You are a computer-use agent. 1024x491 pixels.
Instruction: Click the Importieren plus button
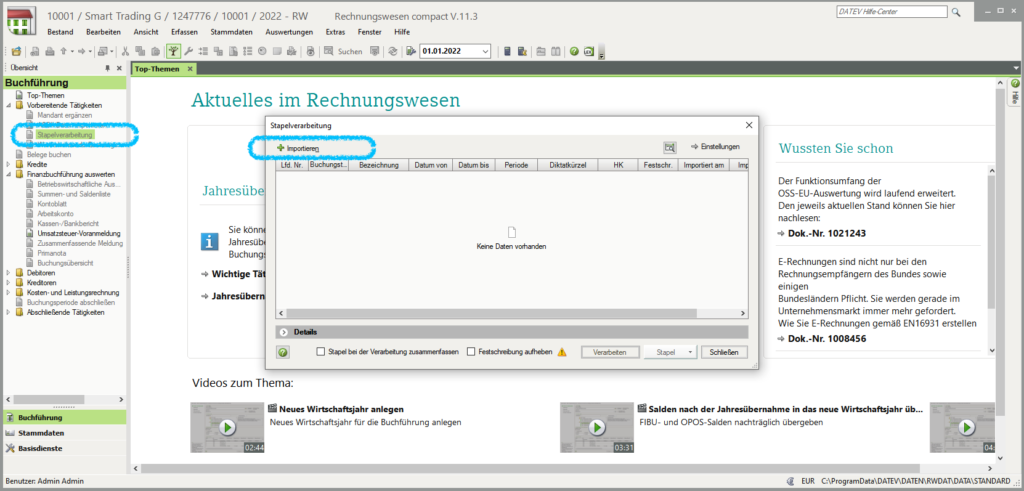click(298, 148)
